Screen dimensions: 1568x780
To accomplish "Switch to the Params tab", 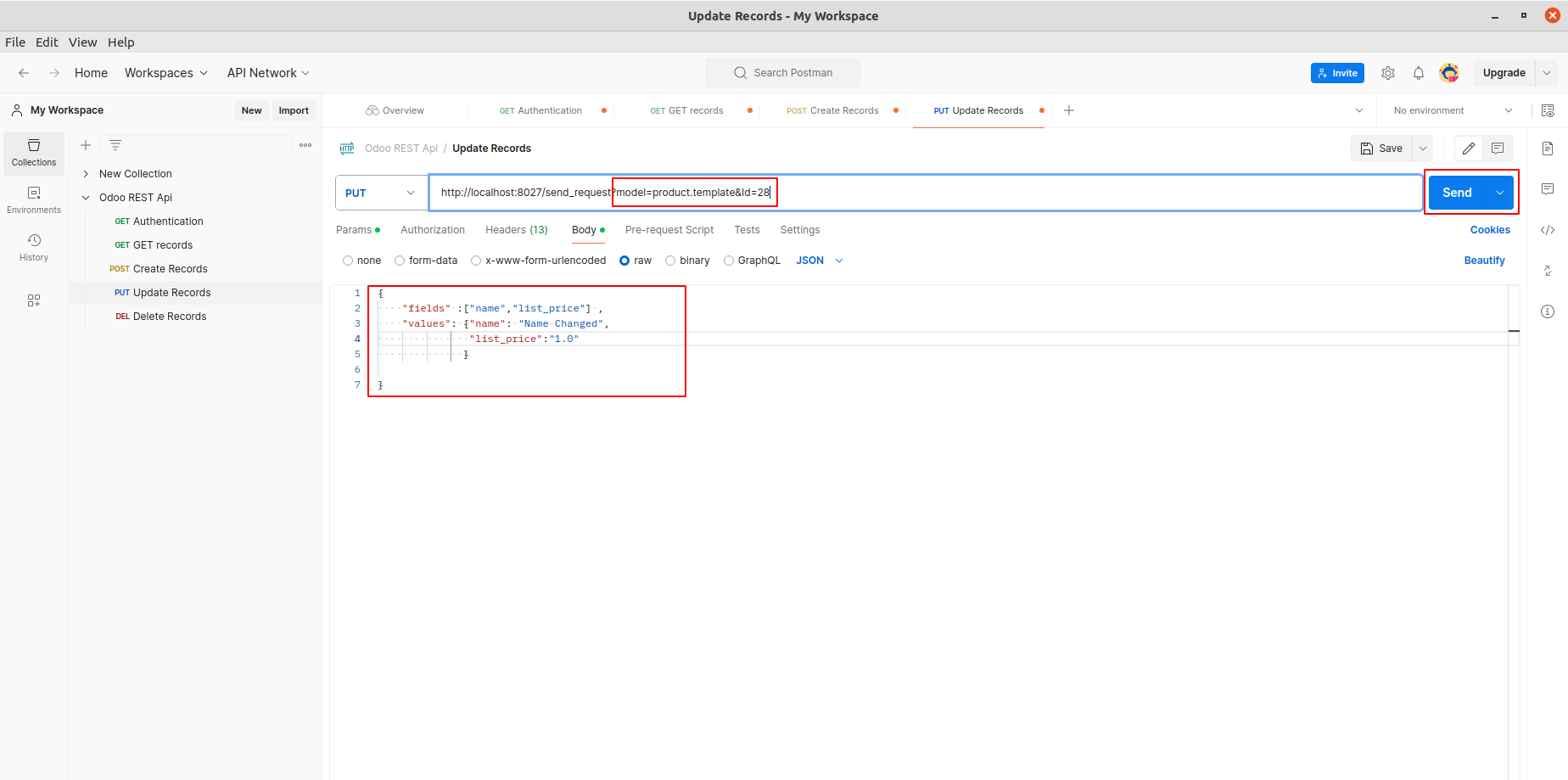I will 357,230.
